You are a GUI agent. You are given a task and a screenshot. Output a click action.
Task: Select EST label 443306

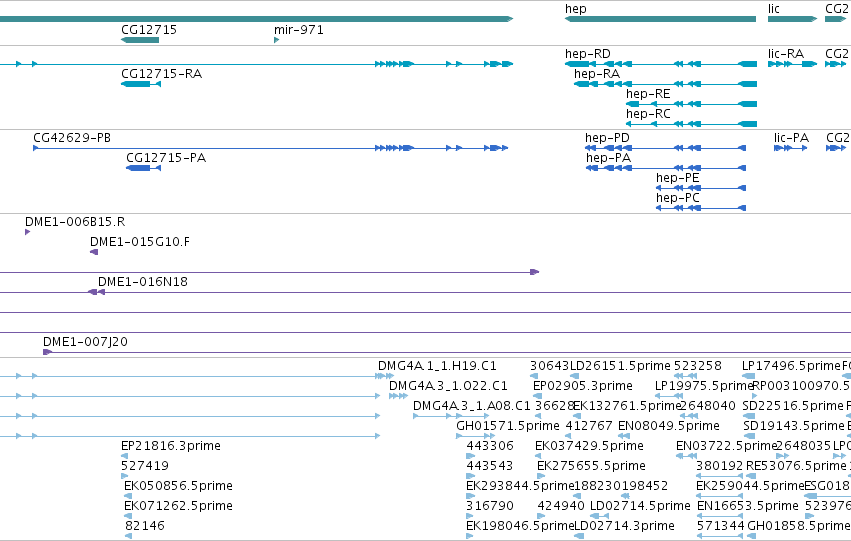[x=490, y=446]
